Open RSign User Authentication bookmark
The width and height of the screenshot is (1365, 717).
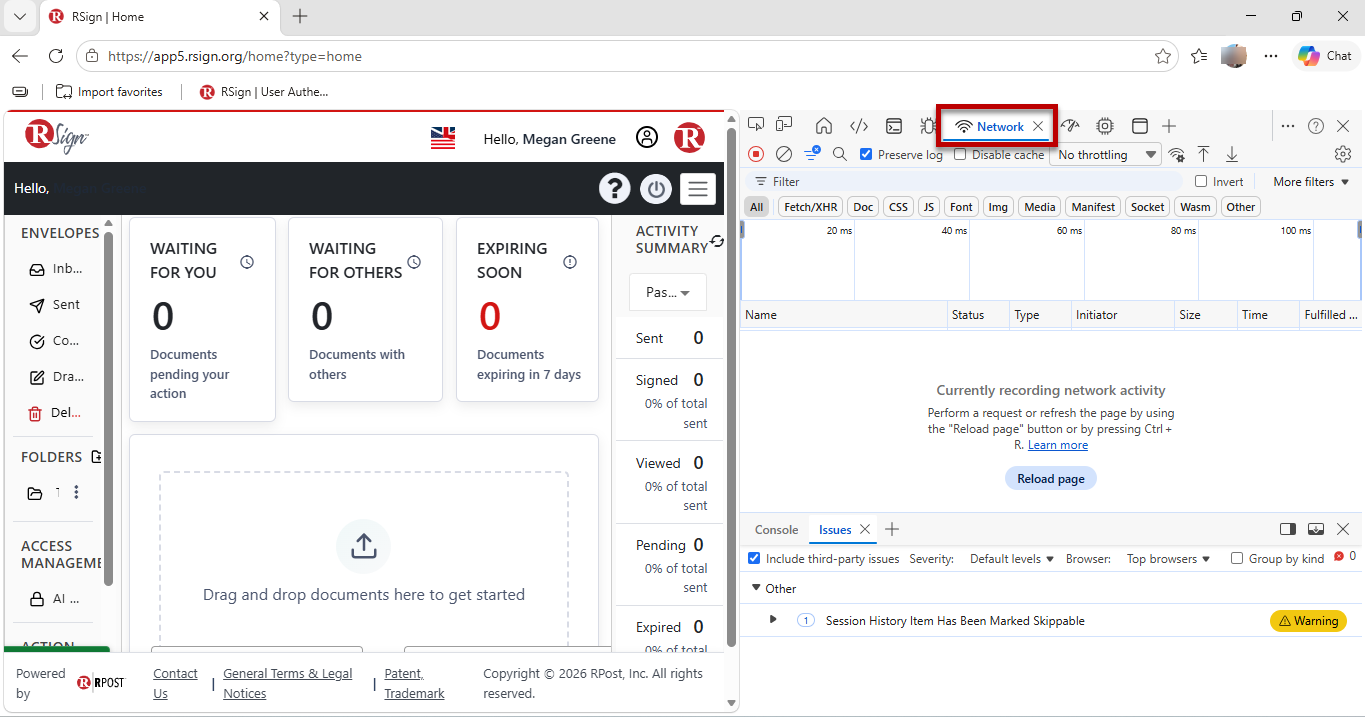(264, 91)
